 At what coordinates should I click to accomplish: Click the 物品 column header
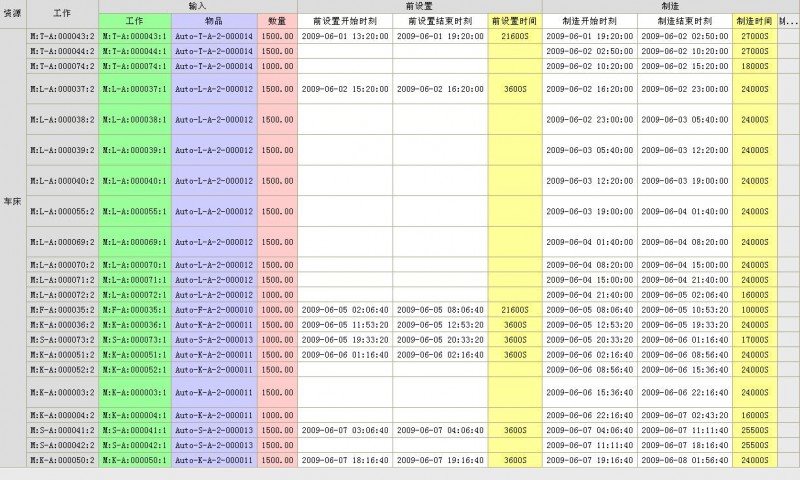click(214, 21)
